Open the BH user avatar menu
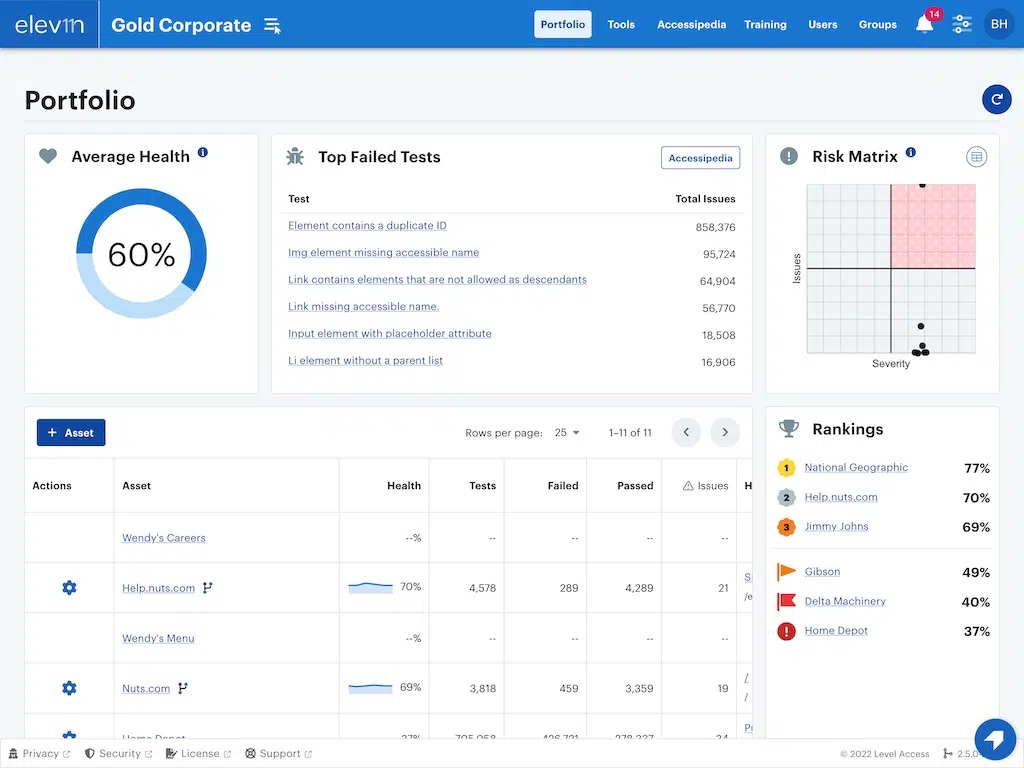Image resolution: width=1024 pixels, height=768 pixels. [999, 24]
